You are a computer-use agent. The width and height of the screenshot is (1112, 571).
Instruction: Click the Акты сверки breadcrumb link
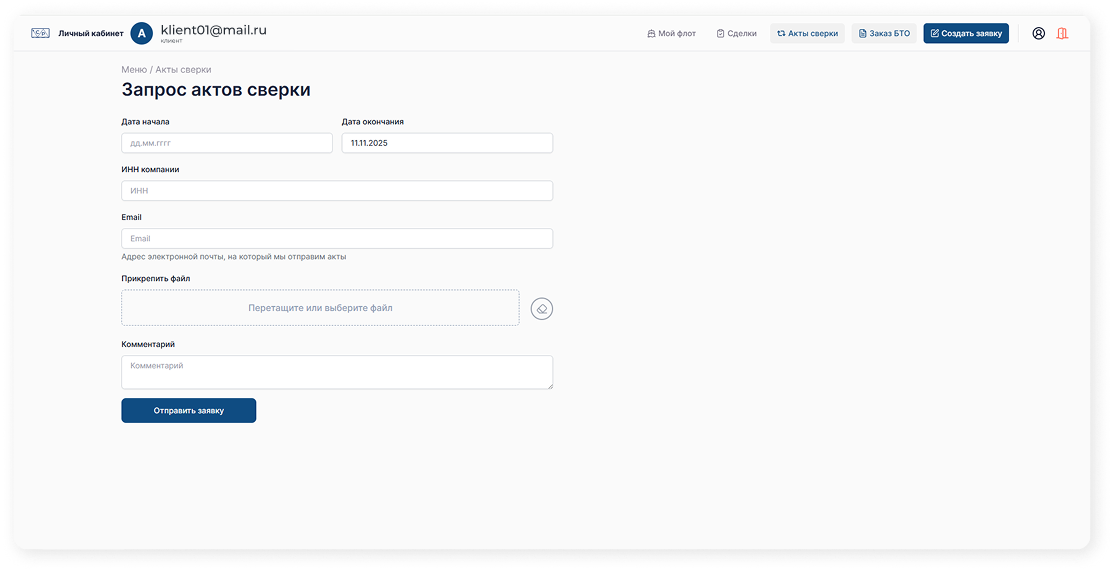click(x=183, y=70)
